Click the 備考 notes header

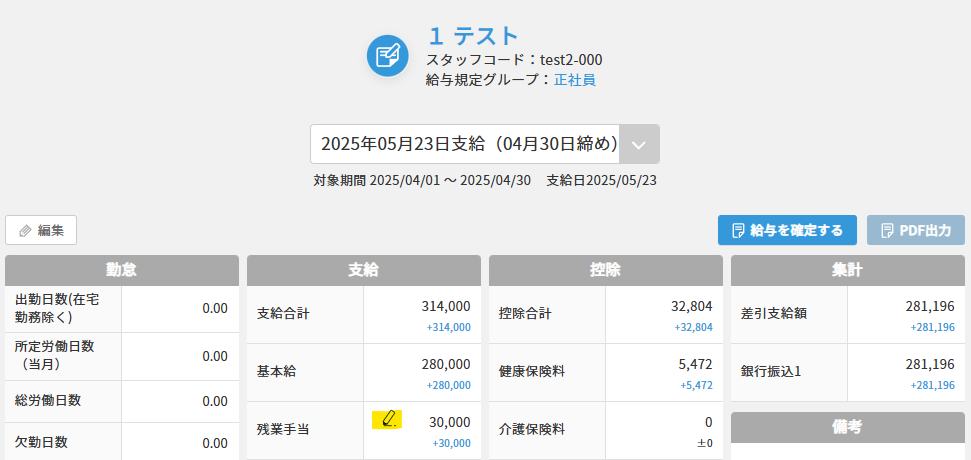(x=847, y=427)
